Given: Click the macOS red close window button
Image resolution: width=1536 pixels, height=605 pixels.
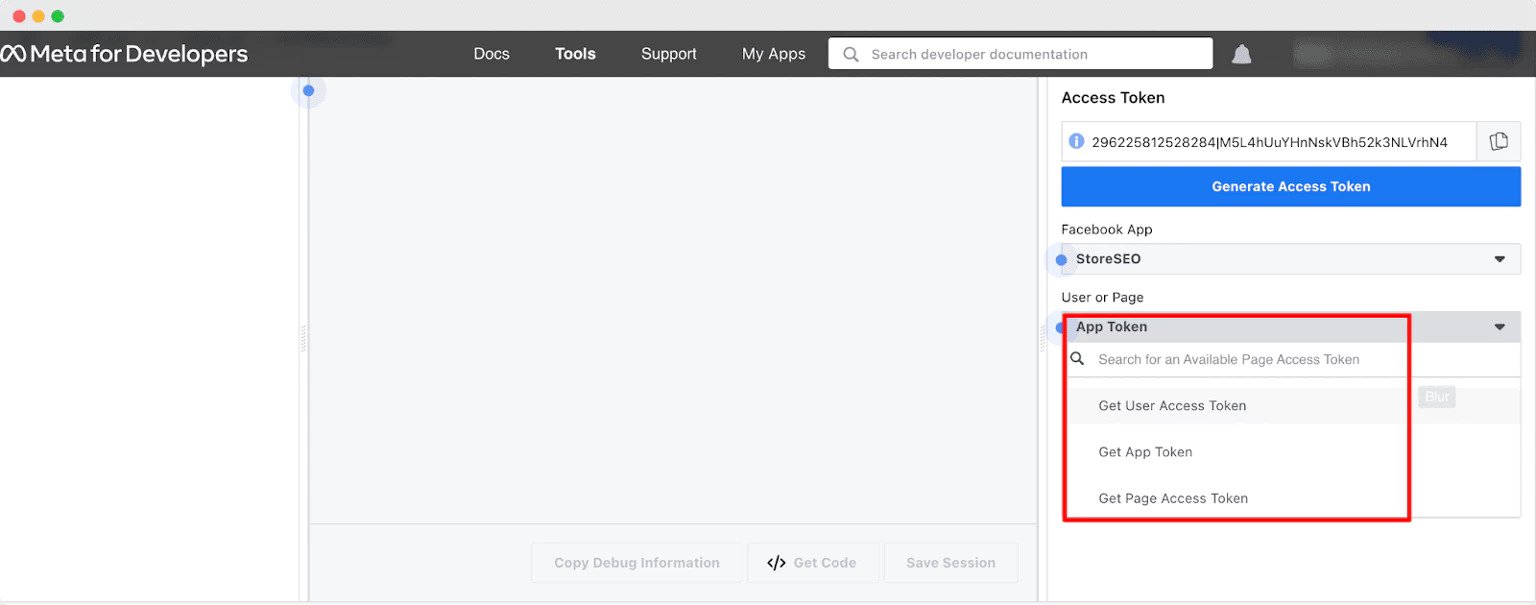Looking at the screenshot, I should [19, 16].
